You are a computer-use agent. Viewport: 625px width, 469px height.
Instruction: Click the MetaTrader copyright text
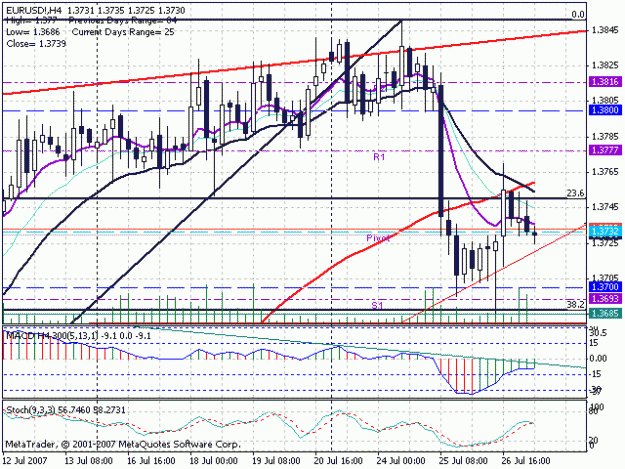point(123,444)
